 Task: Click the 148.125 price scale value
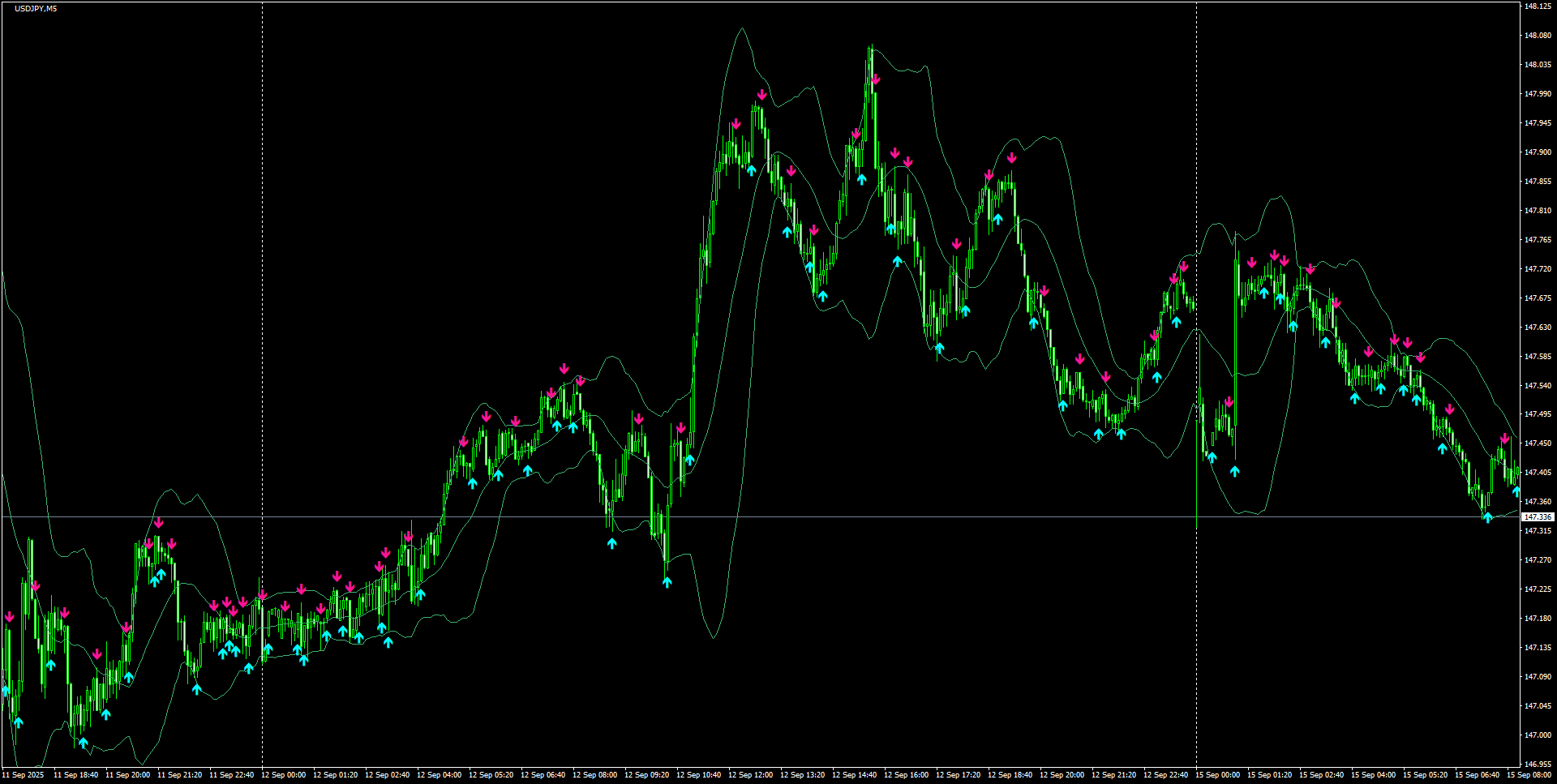[x=1538, y=6]
